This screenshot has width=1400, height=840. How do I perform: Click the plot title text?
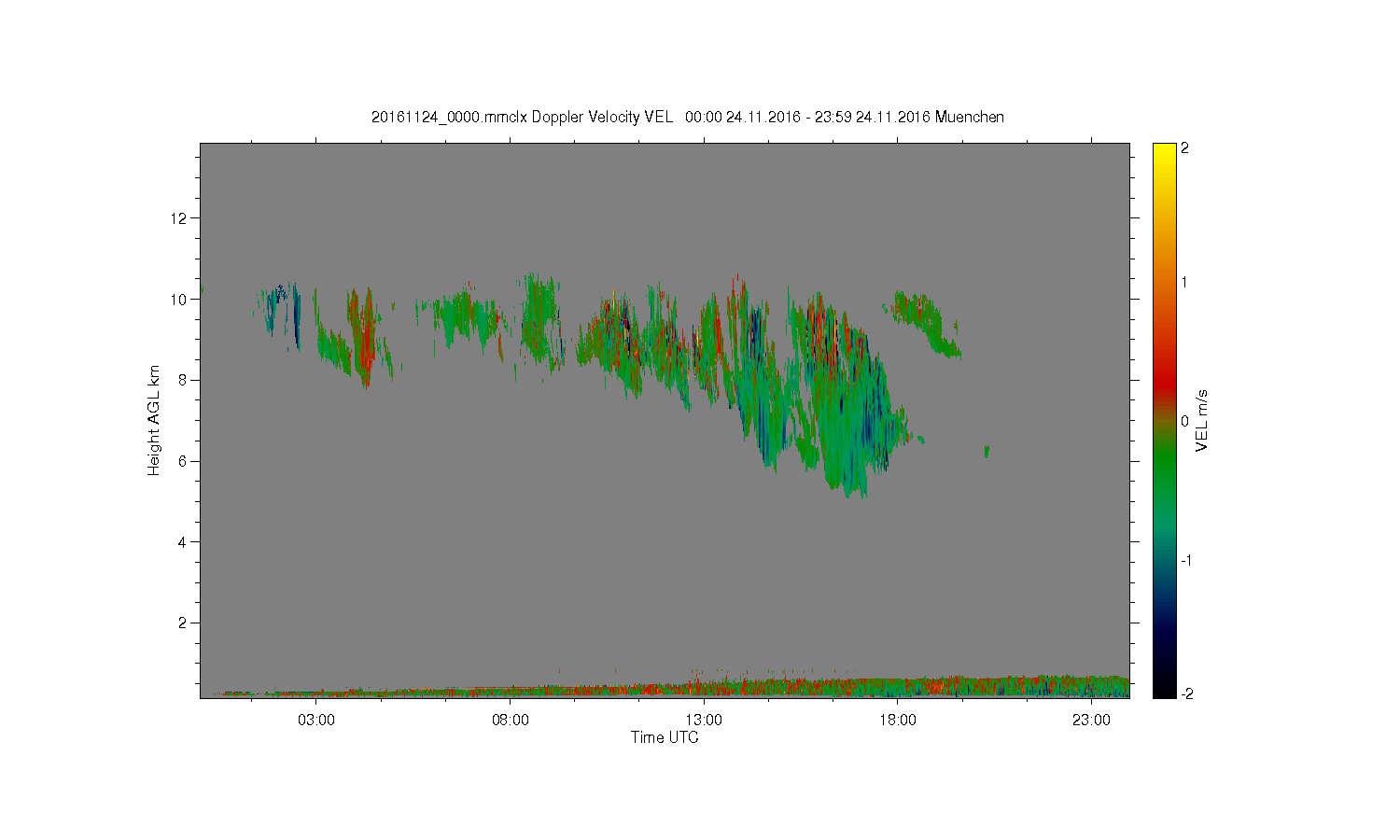(x=687, y=117)
